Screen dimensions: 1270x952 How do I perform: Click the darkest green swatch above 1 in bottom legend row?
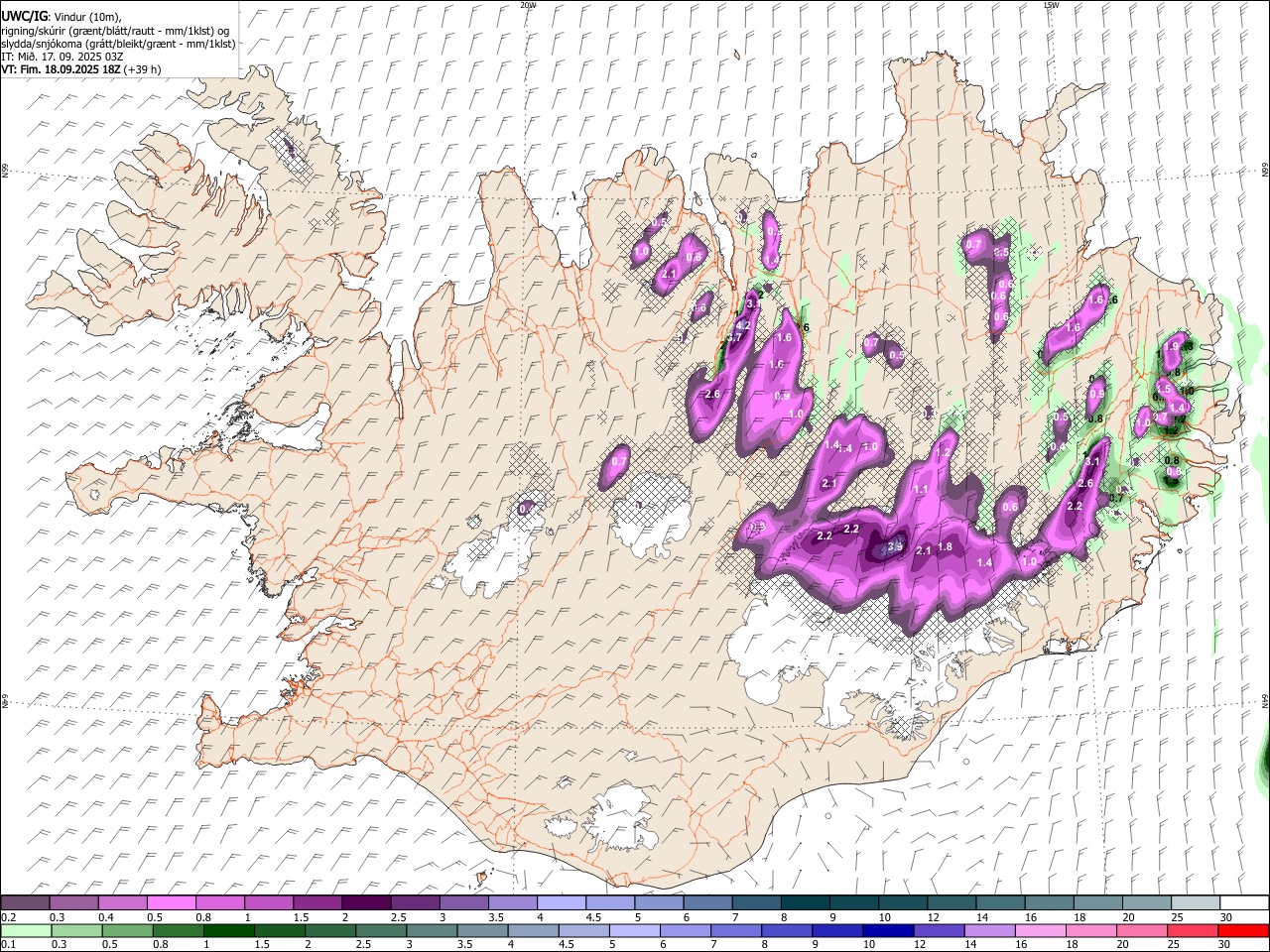[x=229, y=931]
